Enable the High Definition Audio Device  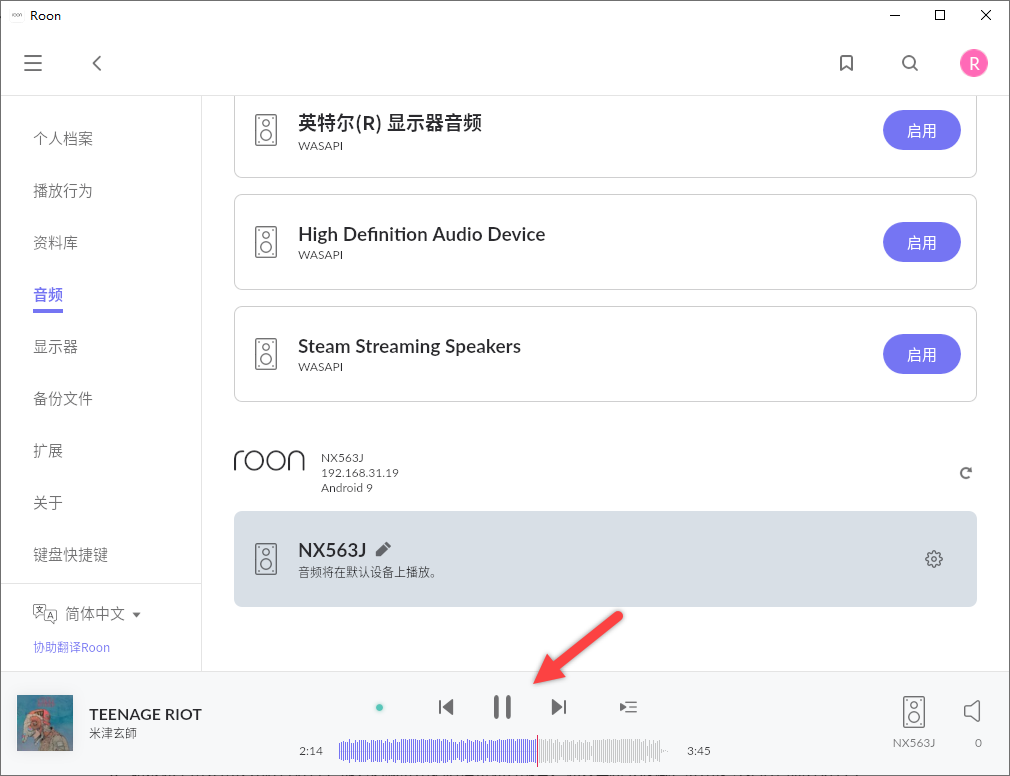pos(921,242)
